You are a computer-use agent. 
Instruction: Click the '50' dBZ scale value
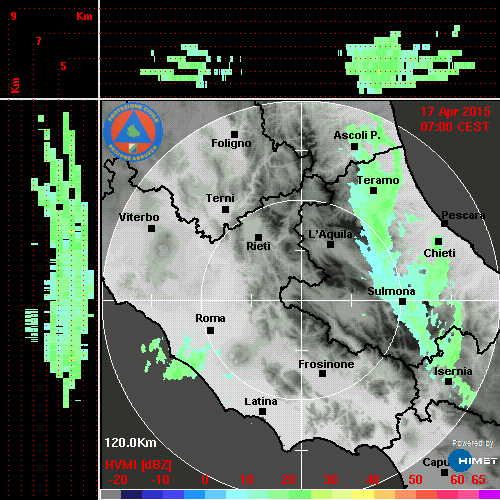[x=415, y=480]
